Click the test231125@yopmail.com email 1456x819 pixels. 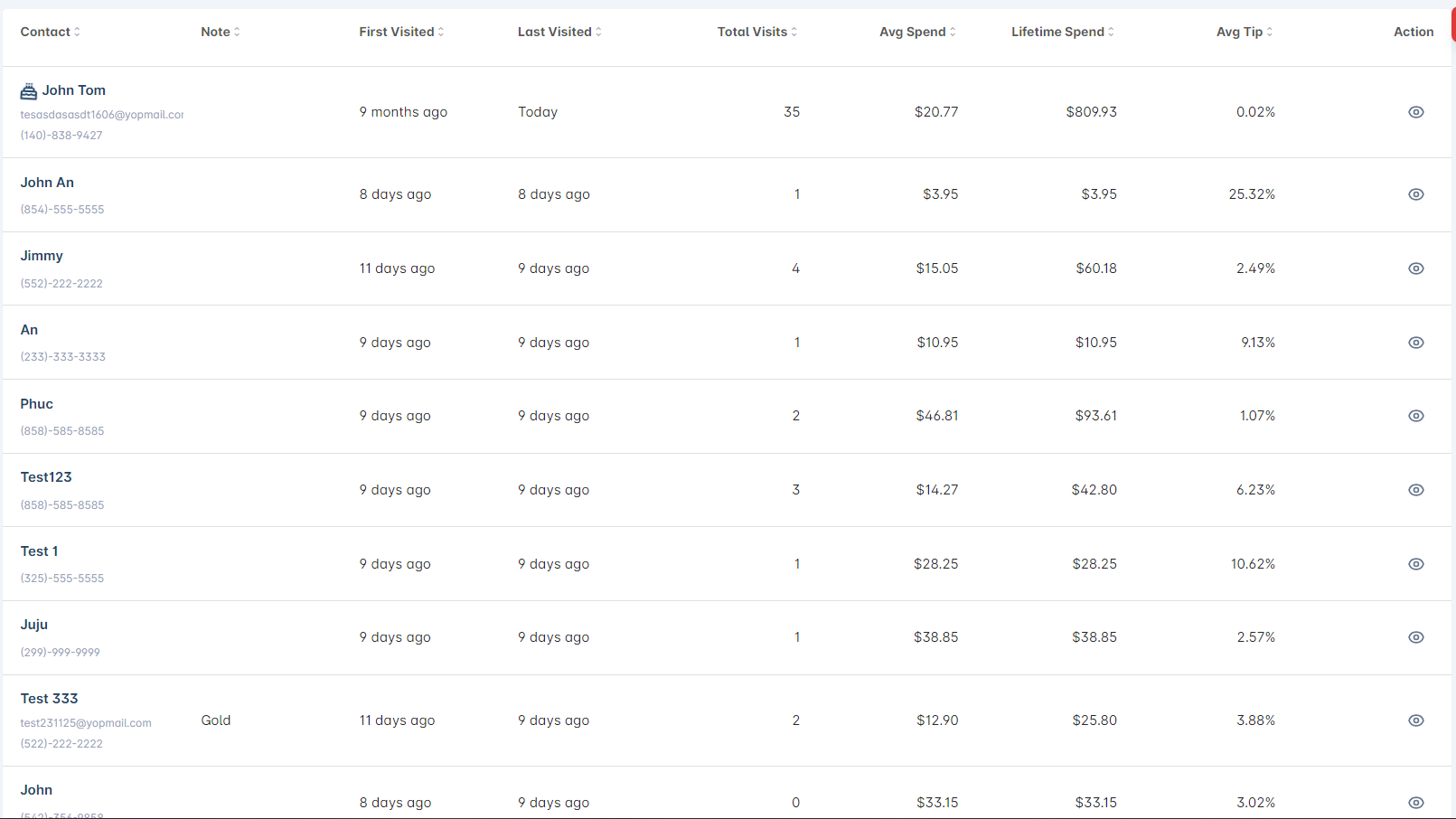[86, 723]
